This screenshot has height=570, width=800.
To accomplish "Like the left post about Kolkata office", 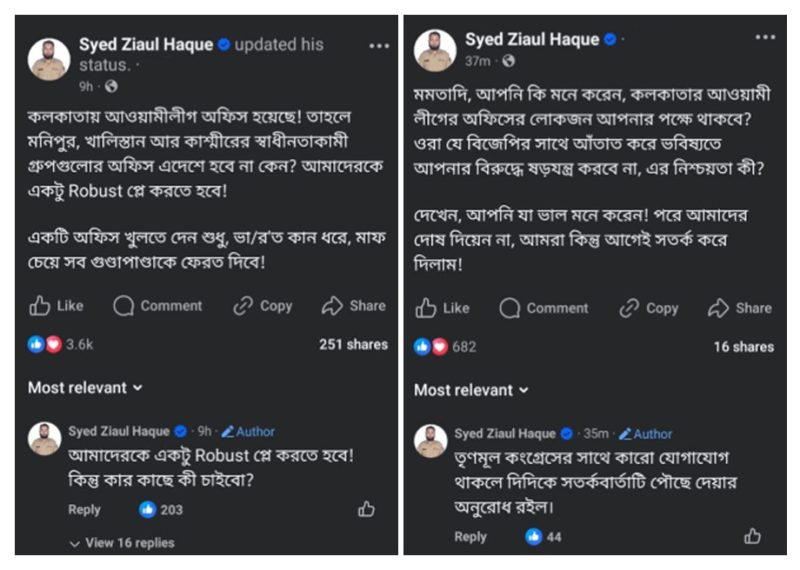I will pyautogui.click(x=56, y=306).
